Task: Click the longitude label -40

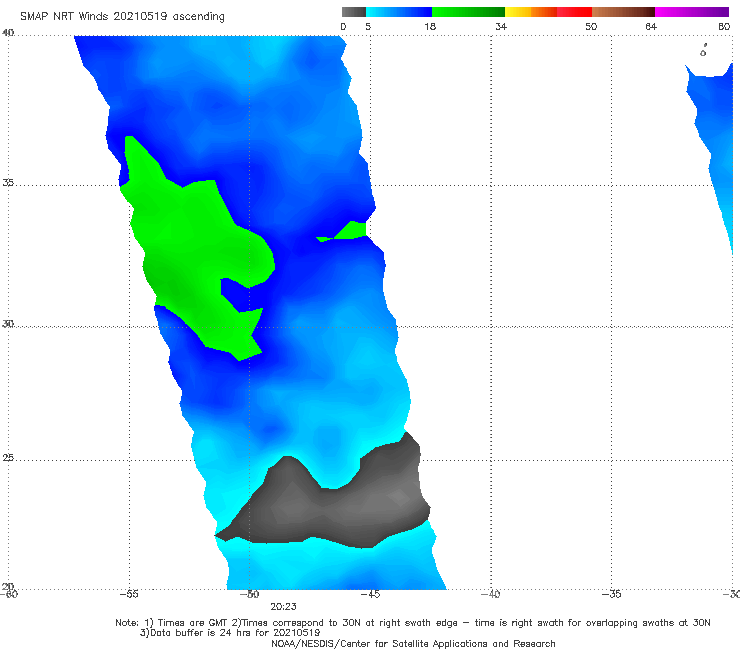Action: pyautogui.click(x=491, y=594)
